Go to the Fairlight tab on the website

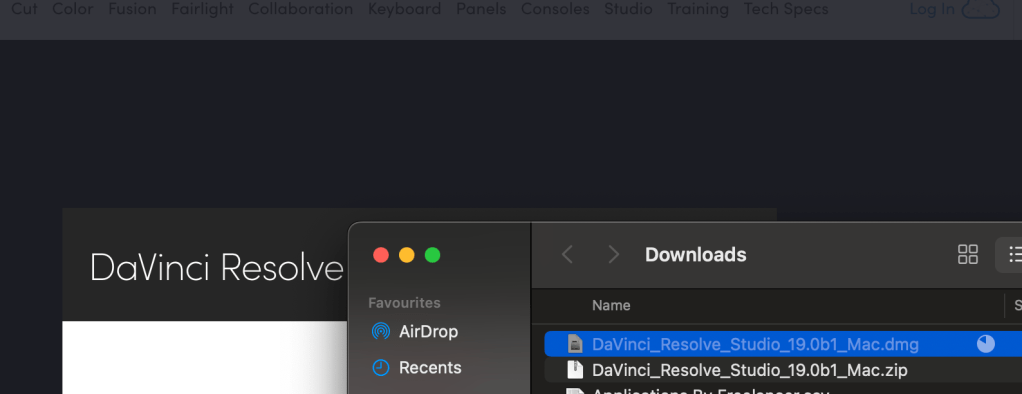tap(202, 8)
